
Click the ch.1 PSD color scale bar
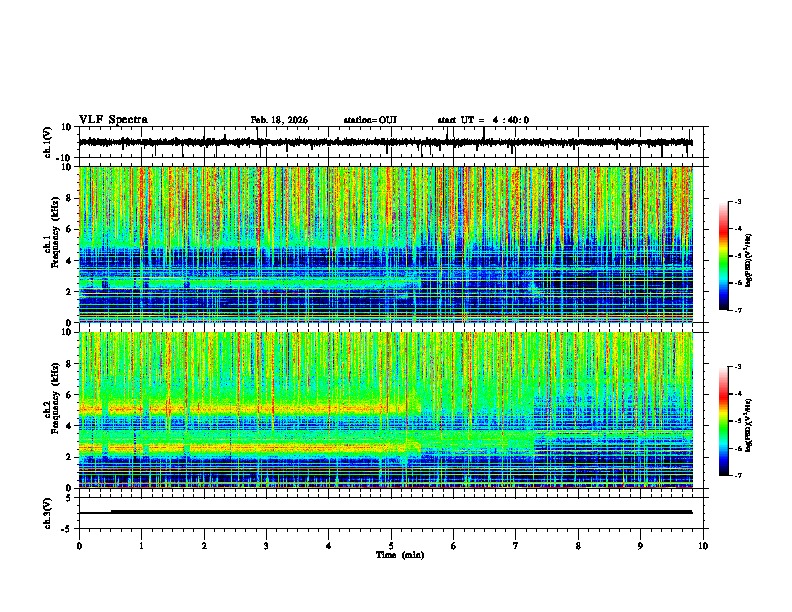(724, 256)
